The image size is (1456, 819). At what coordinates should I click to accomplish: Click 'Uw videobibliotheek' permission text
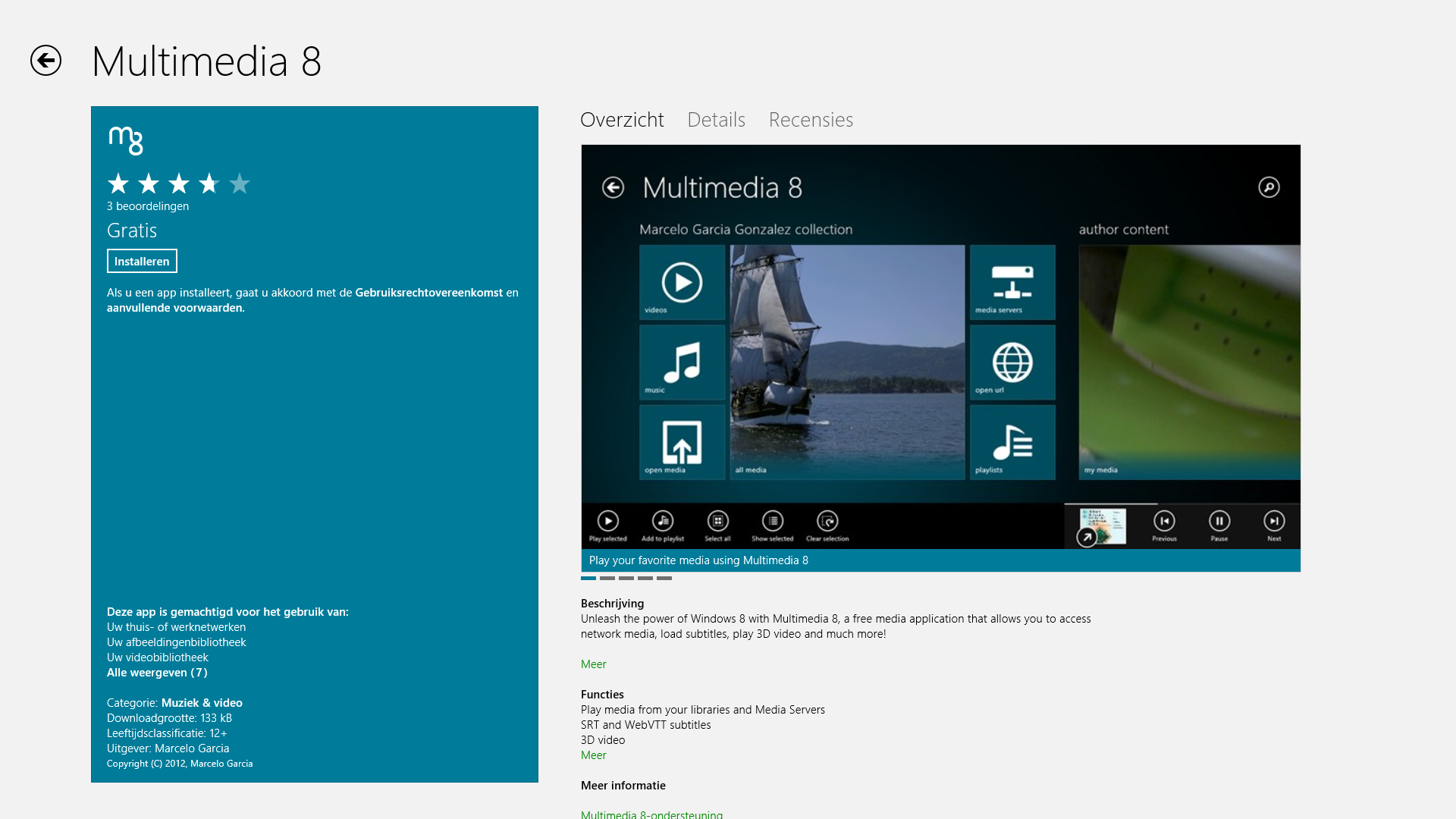coord(157,657)
